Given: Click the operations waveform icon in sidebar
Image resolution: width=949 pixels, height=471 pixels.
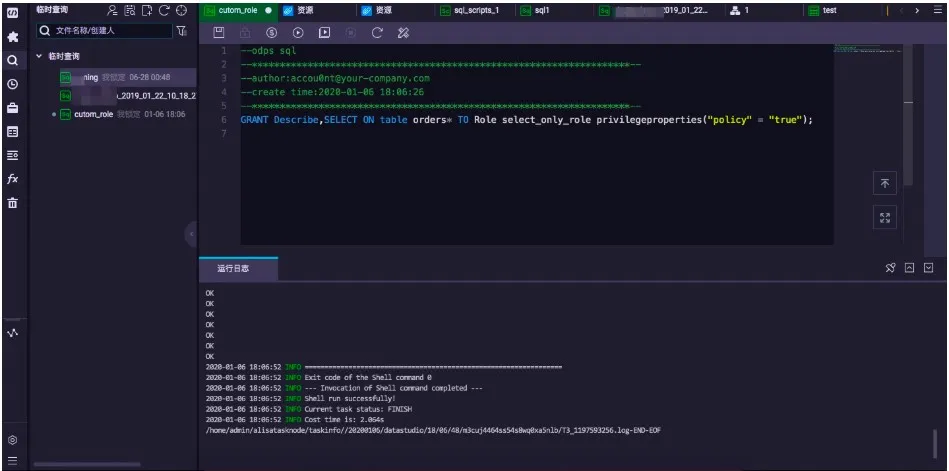Looking at the screenshot, I should pos(12,333).
